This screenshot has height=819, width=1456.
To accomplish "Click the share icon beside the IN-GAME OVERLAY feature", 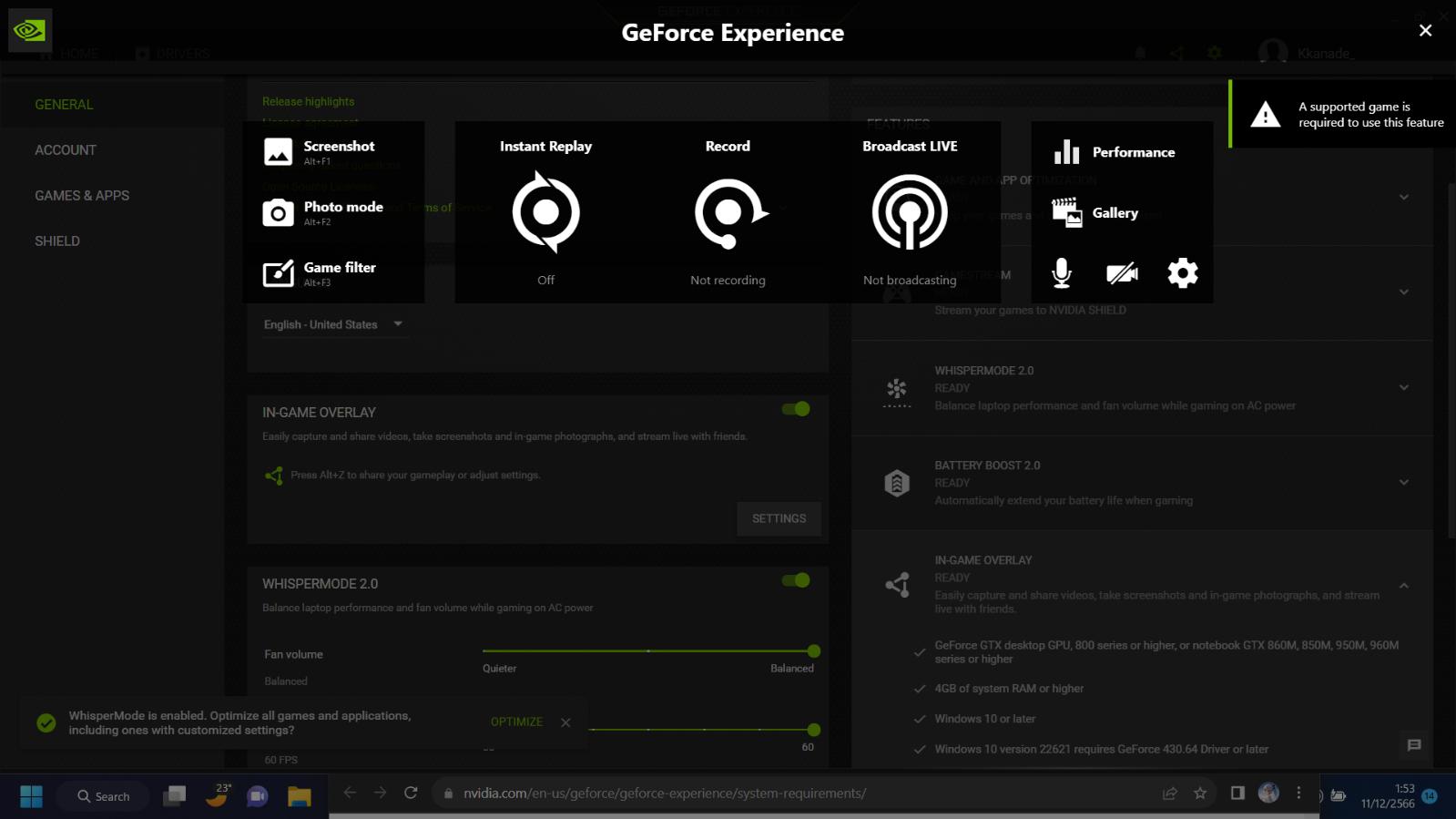I will click(x=897, y=585).
